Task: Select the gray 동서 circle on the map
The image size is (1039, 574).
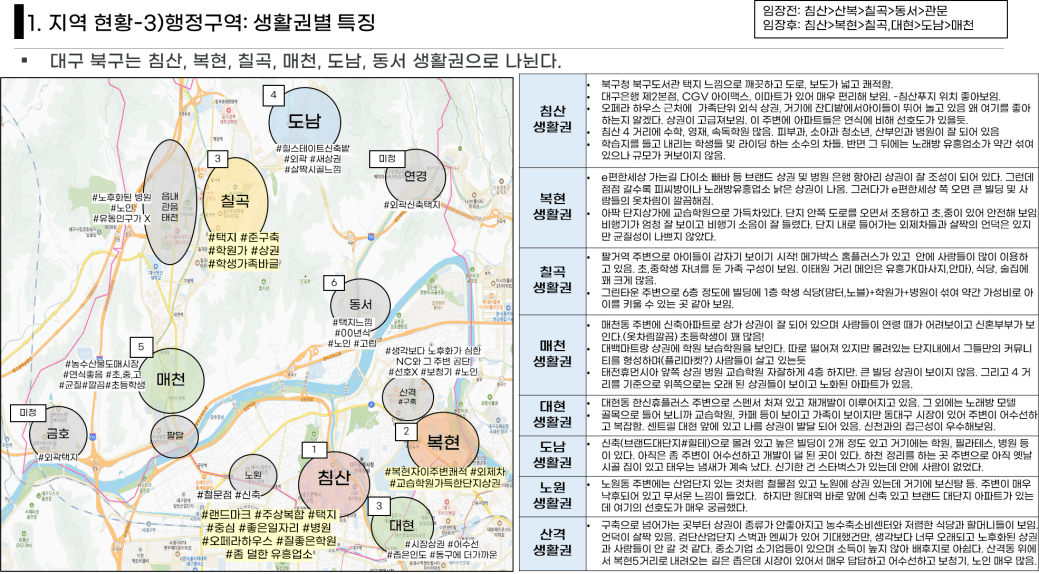Action: (359, 304)
